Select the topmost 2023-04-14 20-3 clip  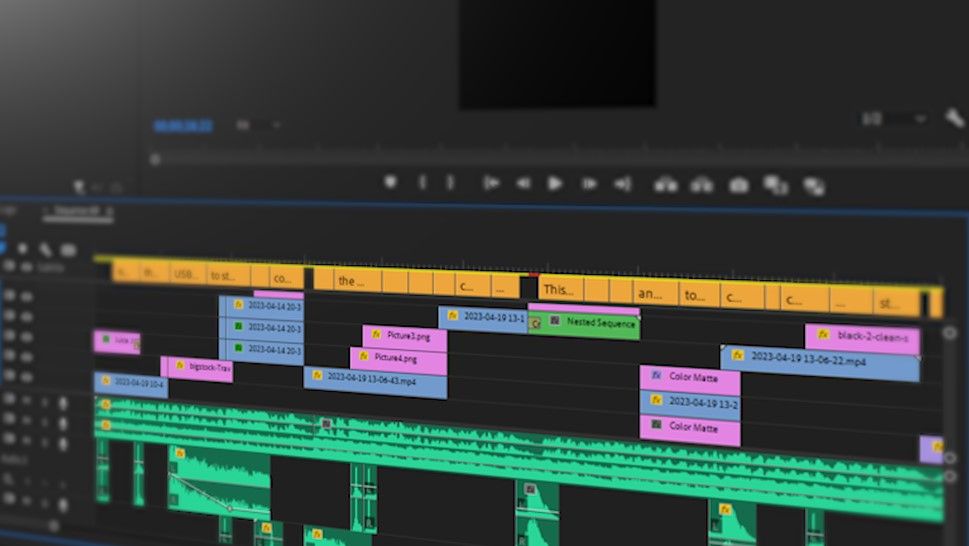pyautogui.click(x=261, y=307)
